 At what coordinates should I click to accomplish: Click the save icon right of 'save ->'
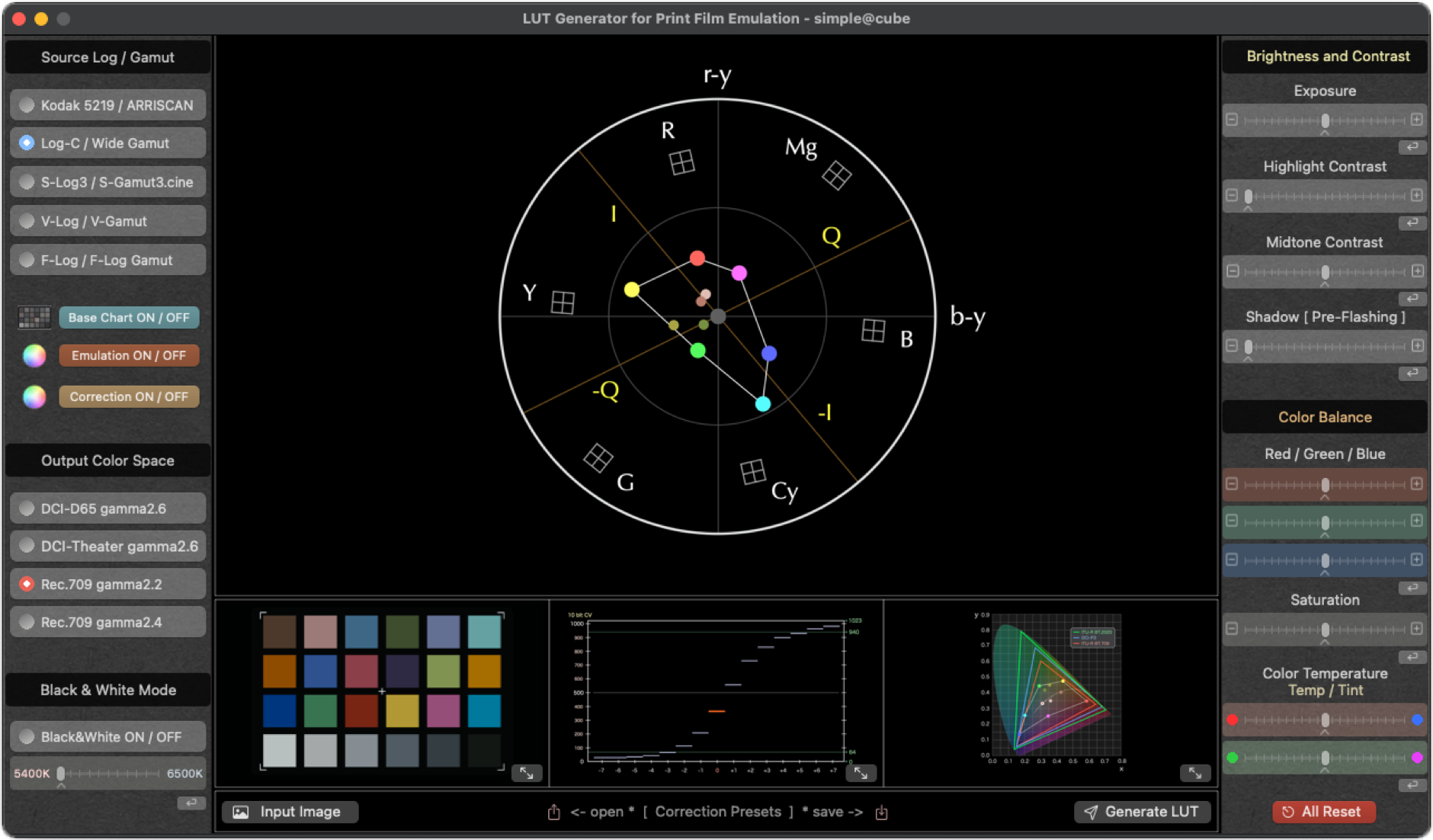882,812
